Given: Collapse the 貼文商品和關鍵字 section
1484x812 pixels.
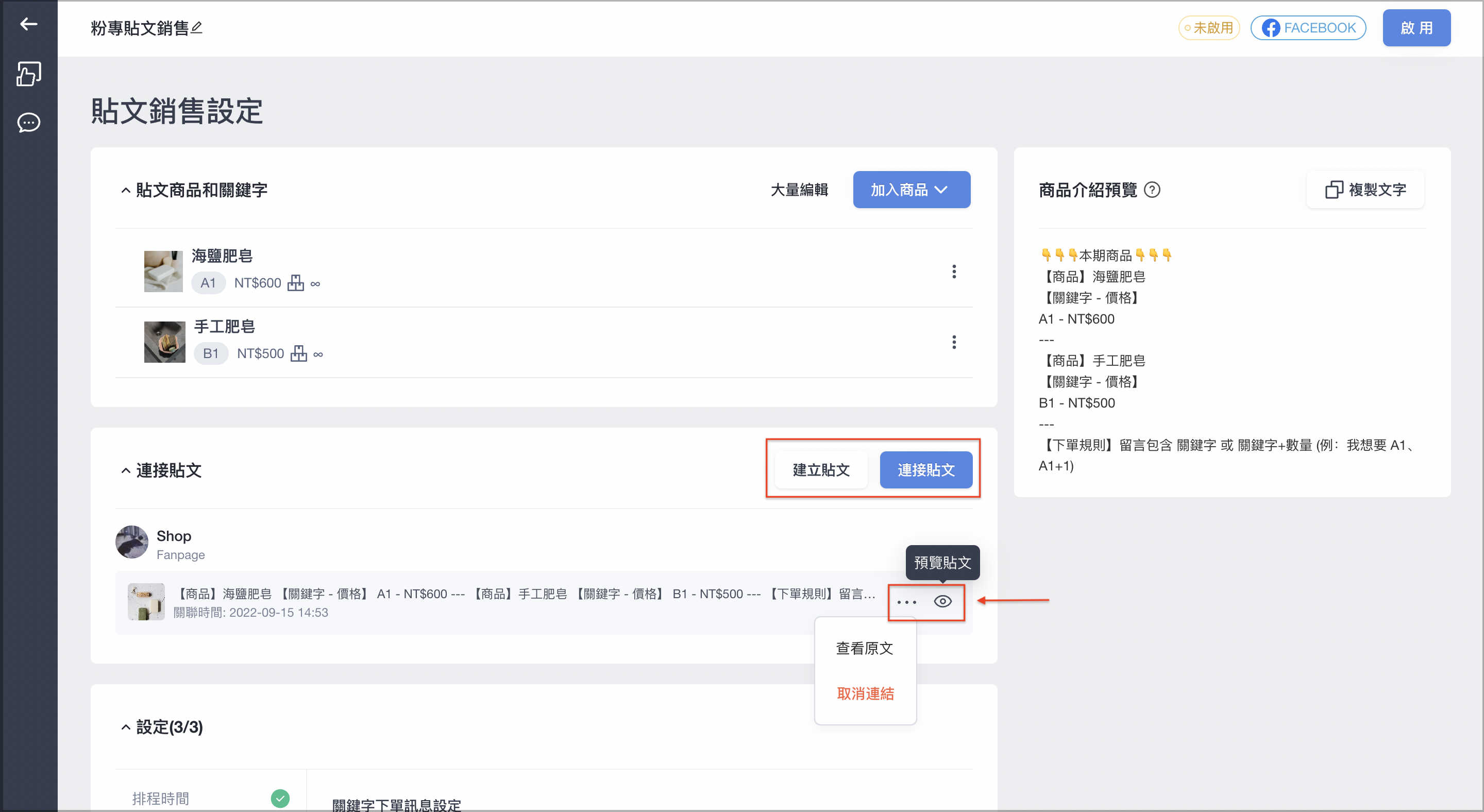Looking at the screenshot, I should [126, 190].
